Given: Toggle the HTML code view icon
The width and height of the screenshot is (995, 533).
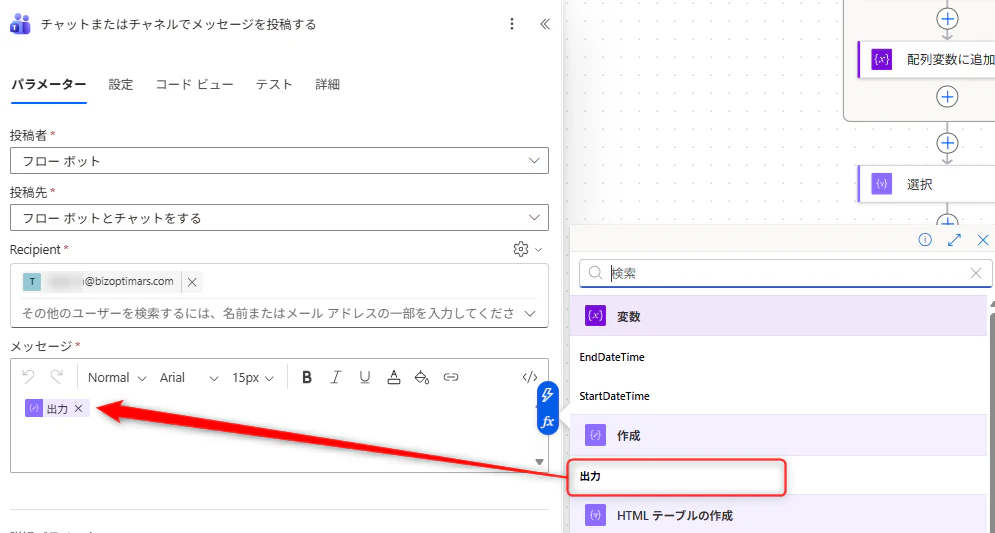Looking at the screenshot, I should (530, 378).
